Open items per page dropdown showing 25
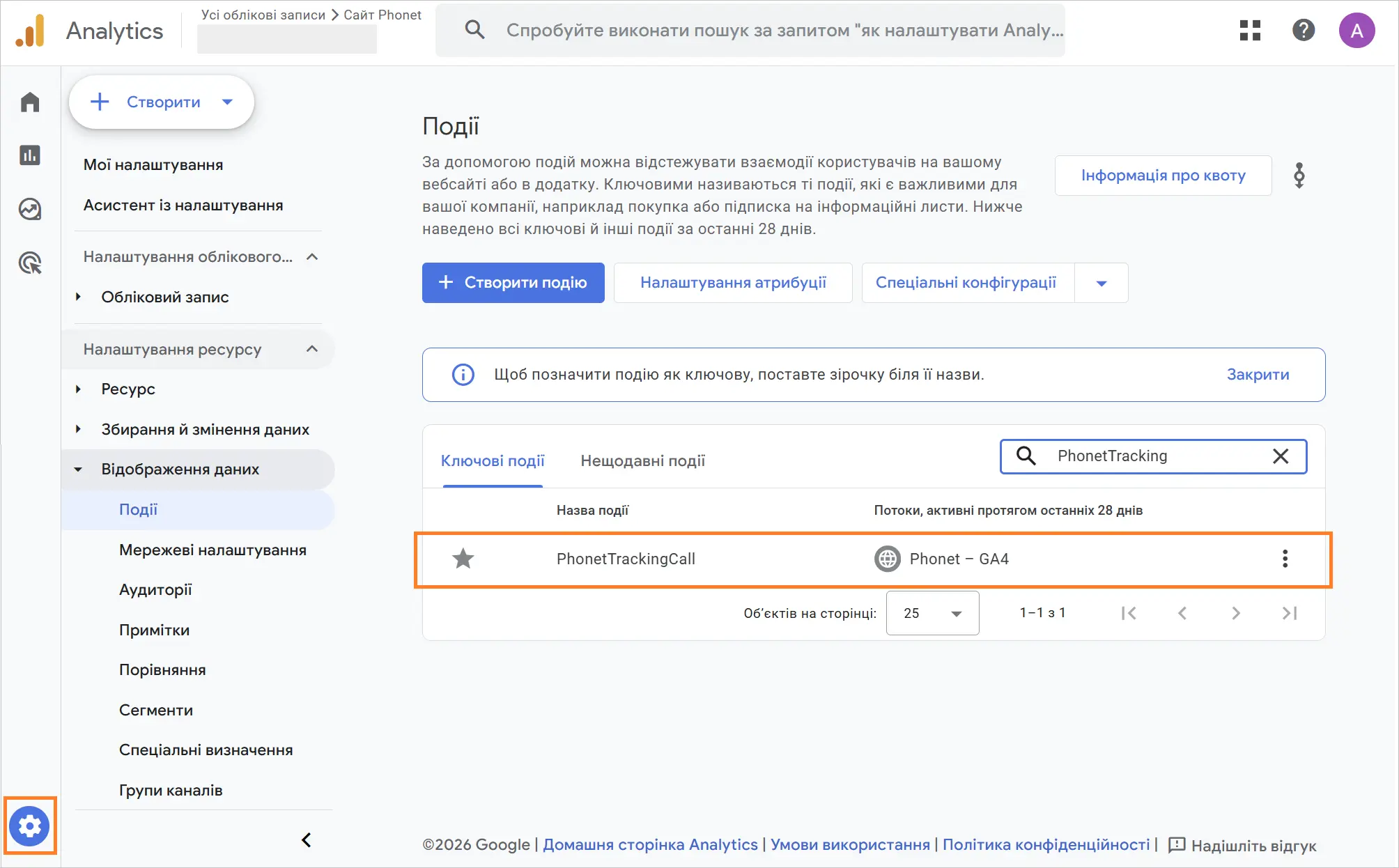This screenshot has width=1399, height=868. pyautogui.click(x=932, y=613)
